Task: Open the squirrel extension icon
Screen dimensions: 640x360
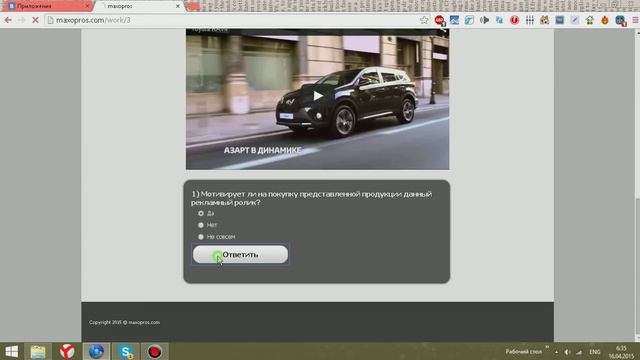Action: pyautogui.click(x=544, y=20)
